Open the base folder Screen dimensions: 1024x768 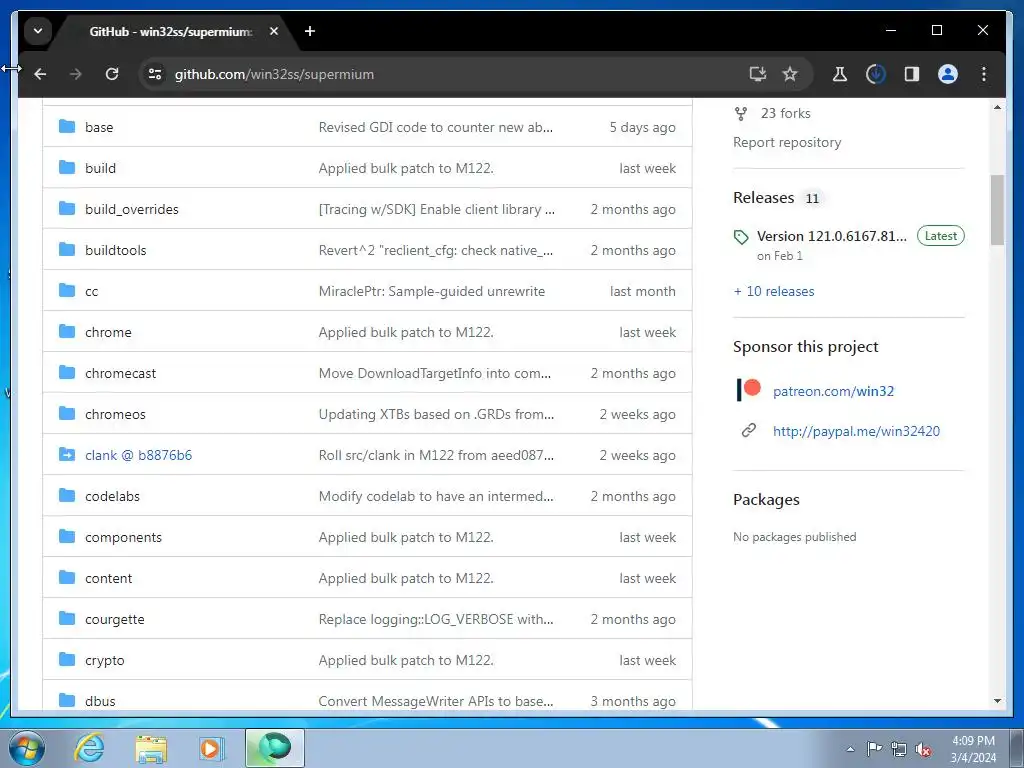[x=99, y=127]
